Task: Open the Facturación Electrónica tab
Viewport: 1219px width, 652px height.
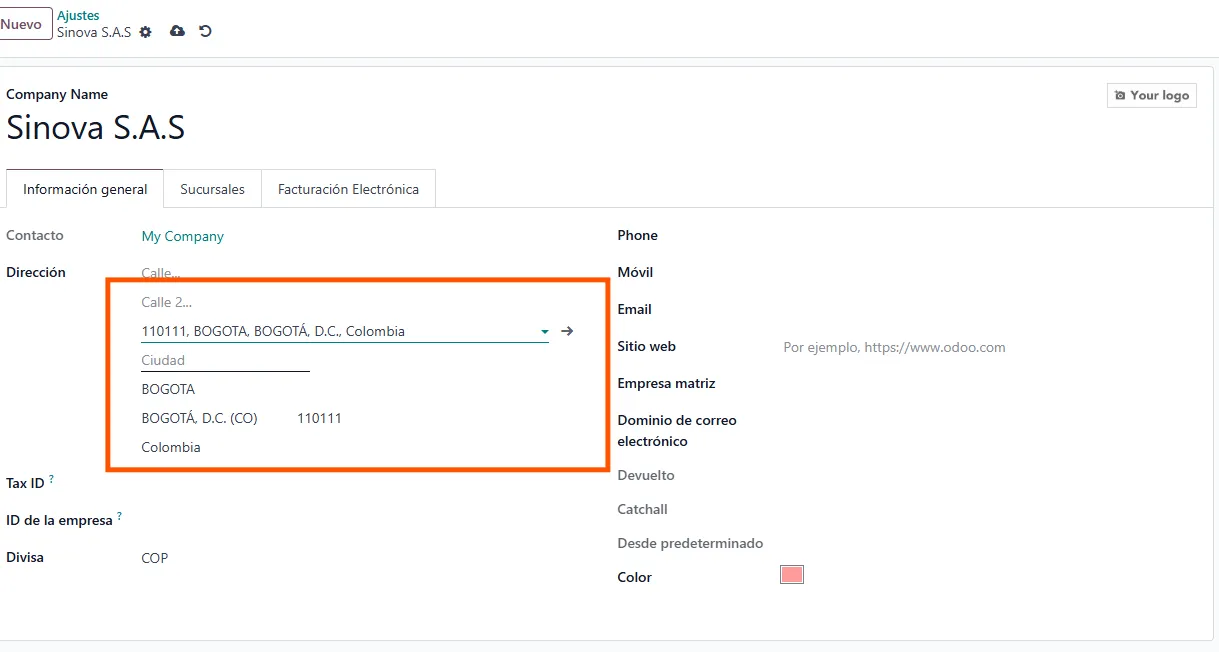Action: [348, 189]
